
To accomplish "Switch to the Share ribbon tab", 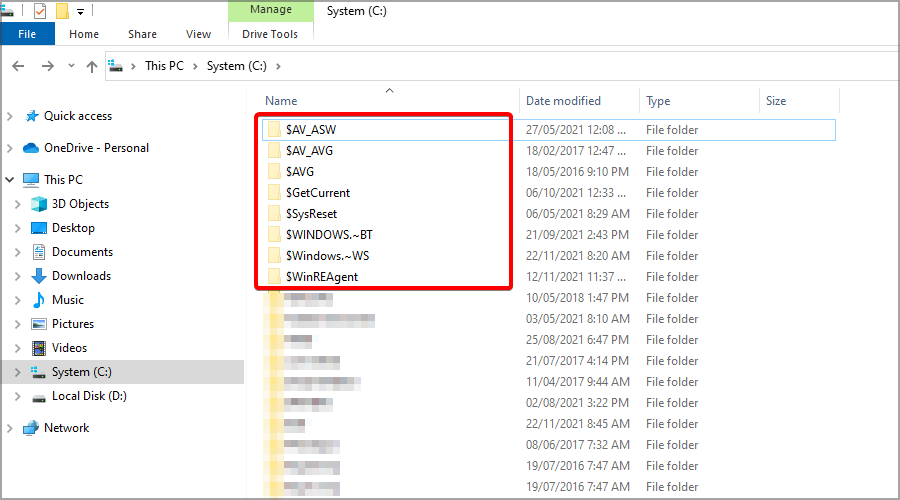I will (142, 34).
